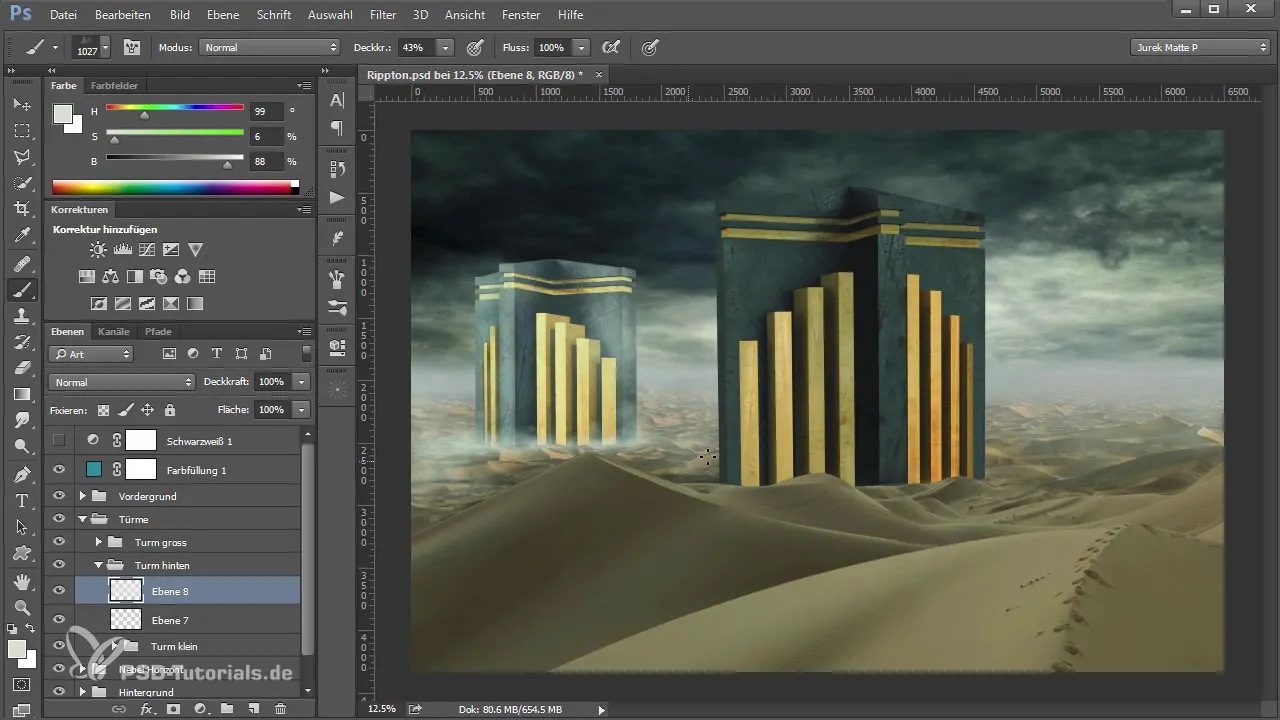This screenshot has height=720, width=1280.
Task: Click Brightness/Contrast adjustment icon
Action: click(98, 249)
